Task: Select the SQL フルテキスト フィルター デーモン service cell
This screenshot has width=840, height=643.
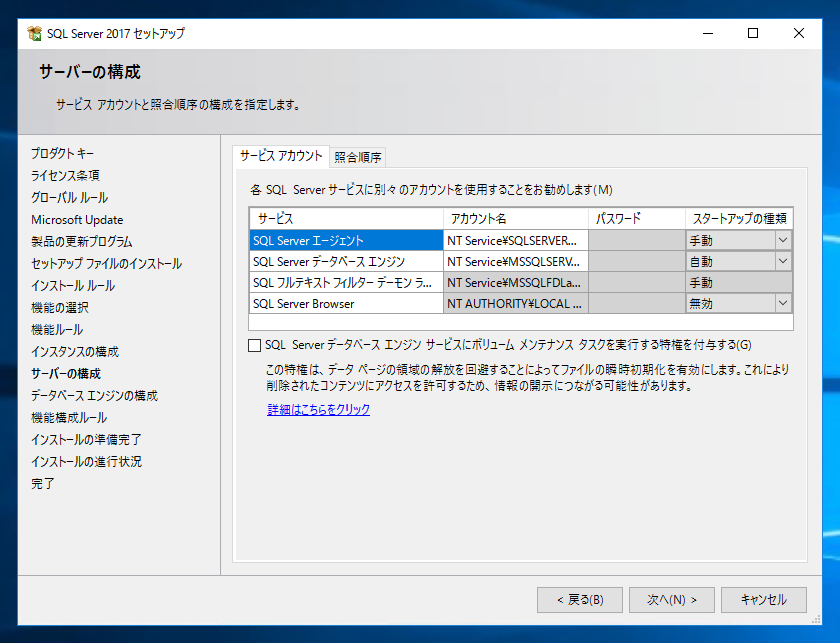Action: click(346, 282)
